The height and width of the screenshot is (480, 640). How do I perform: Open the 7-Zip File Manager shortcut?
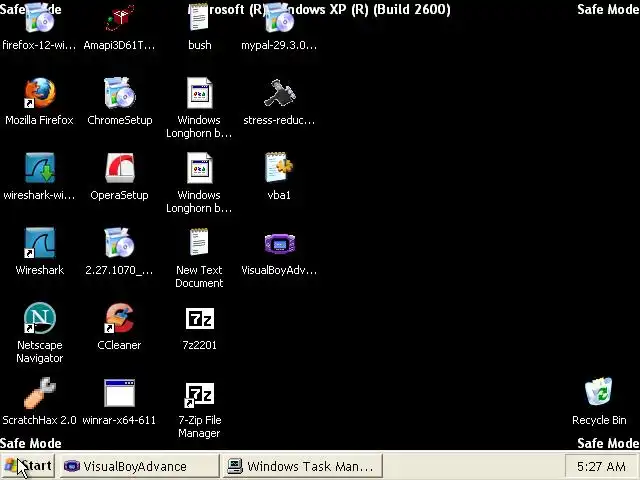click(199, 395)
